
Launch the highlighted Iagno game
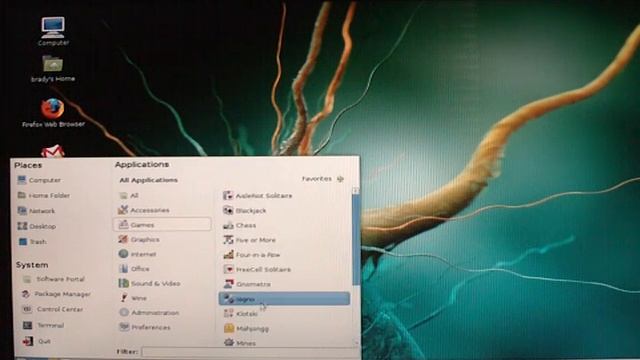tap(284, 299)
